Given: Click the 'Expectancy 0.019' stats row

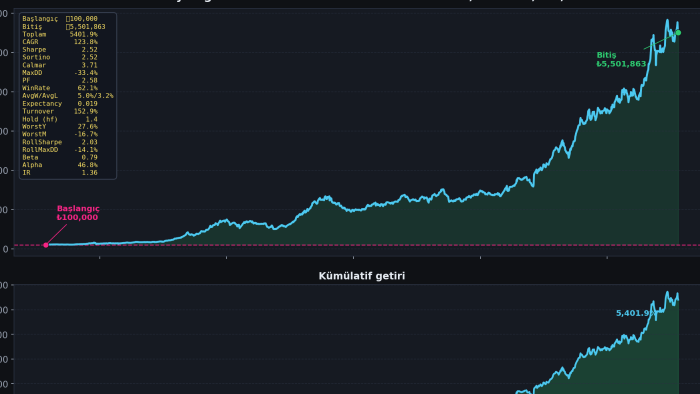Looking at the screenshot, I should [x=60, y=104].
